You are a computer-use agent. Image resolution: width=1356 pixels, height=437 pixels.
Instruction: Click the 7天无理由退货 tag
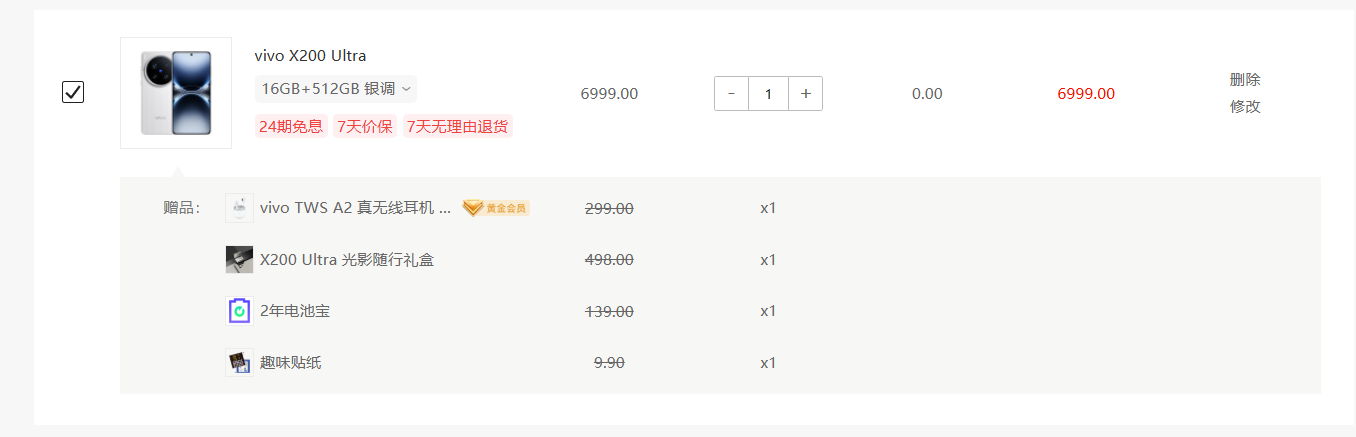click(458, 126)
